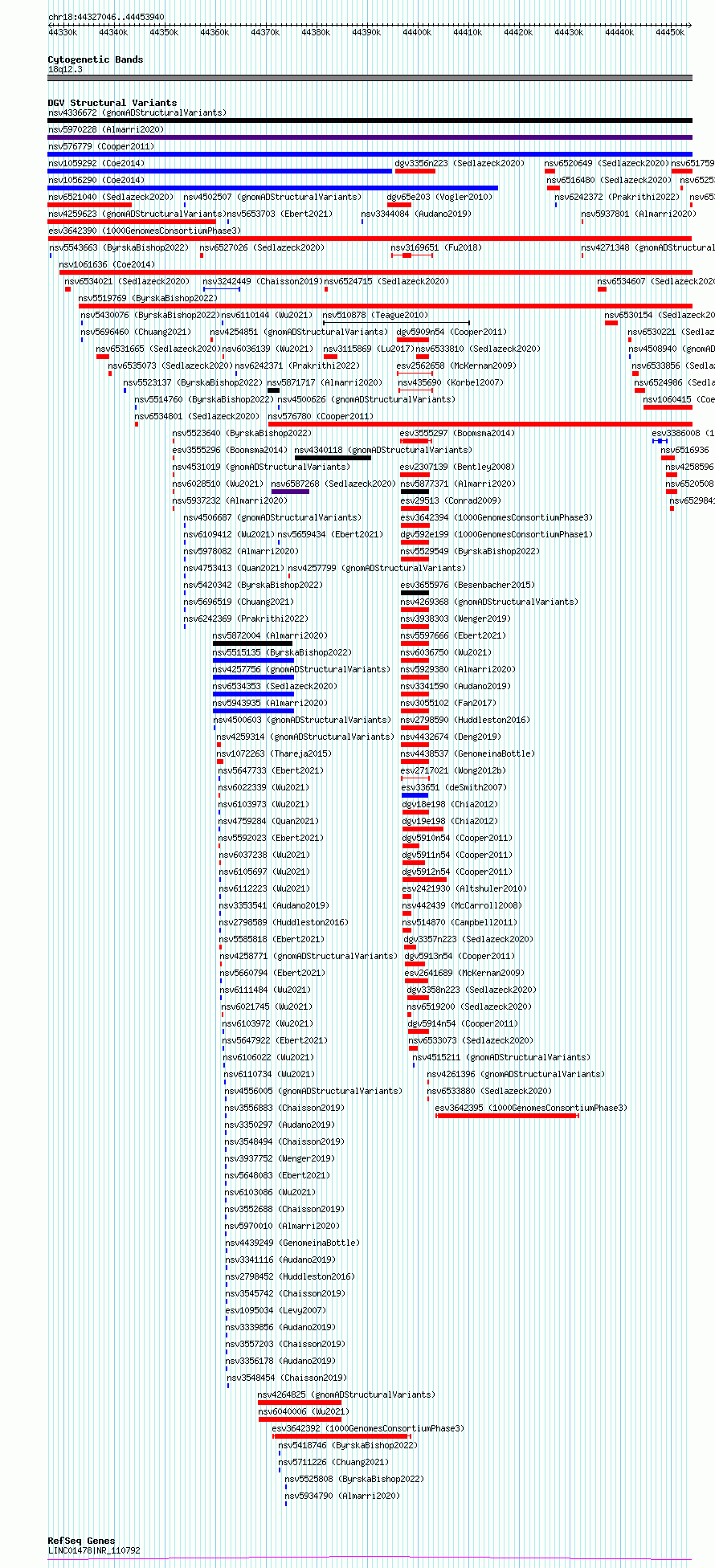The image size is (715, 1568).
Task: Open nsv576779 (Cooper2011) variant
Action: (x=100, y=146)
